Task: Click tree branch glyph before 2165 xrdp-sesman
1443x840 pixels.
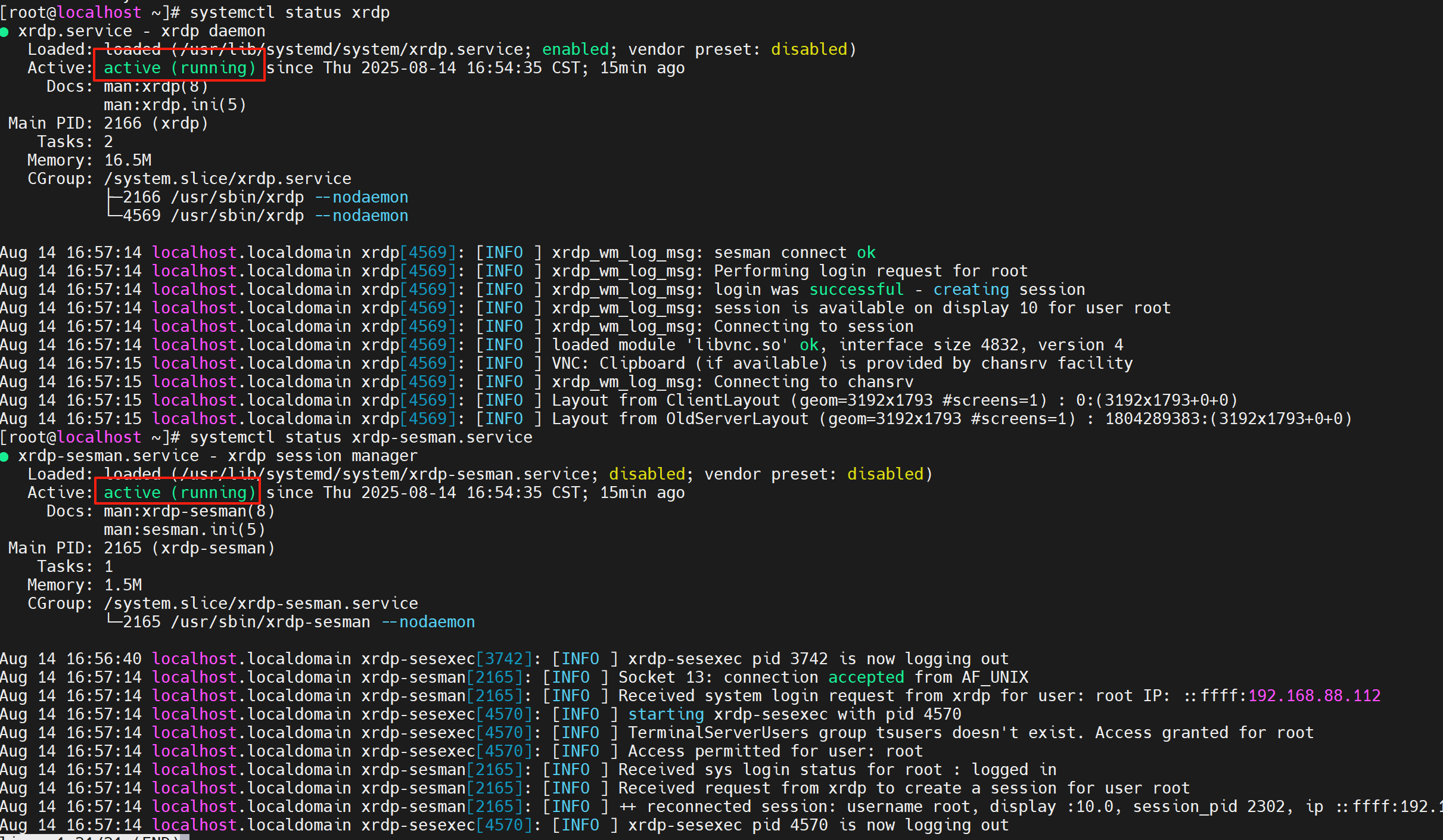Action: [x=113, y=621]
